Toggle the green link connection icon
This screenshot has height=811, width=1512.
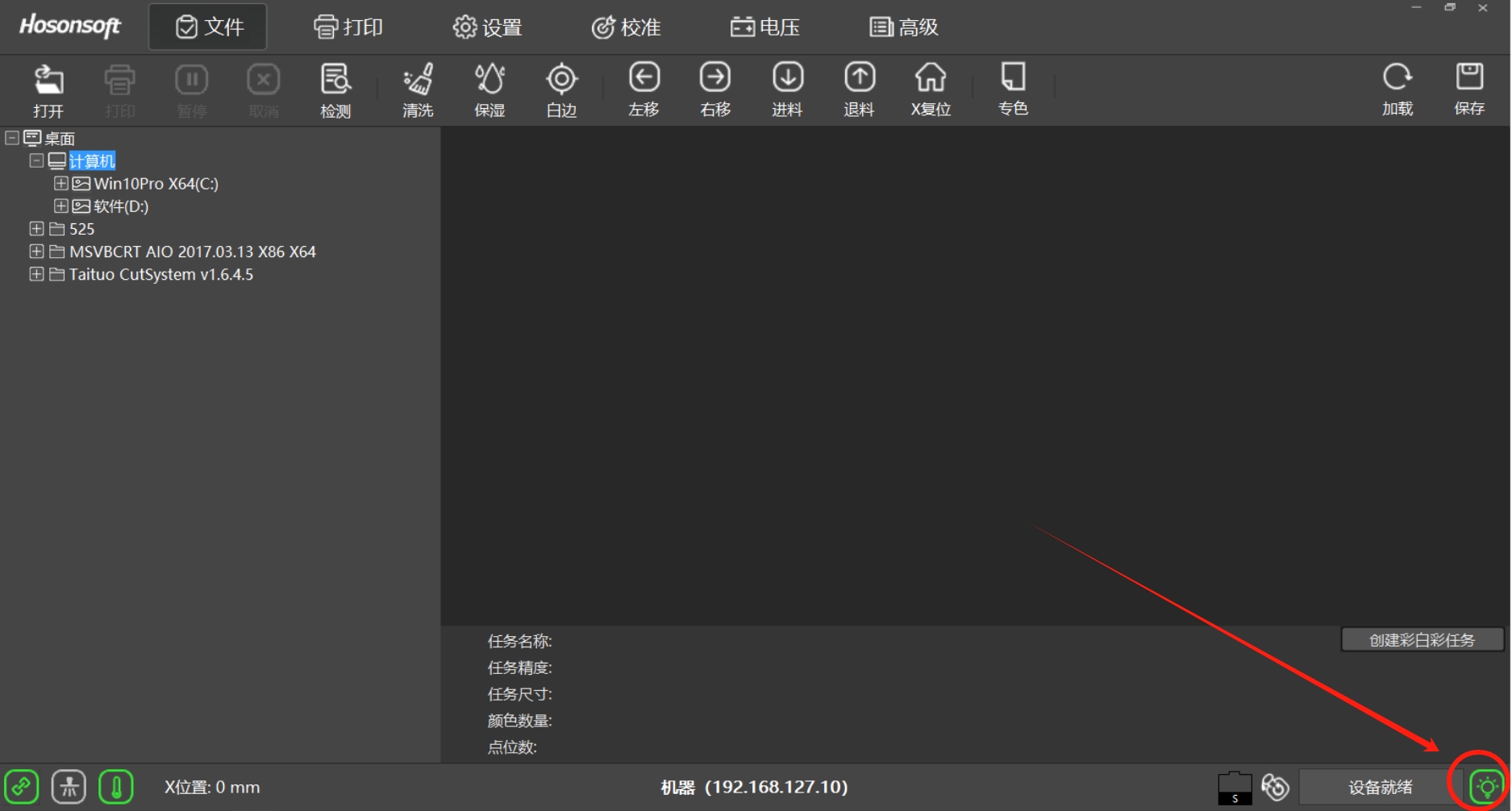[22, 787]
